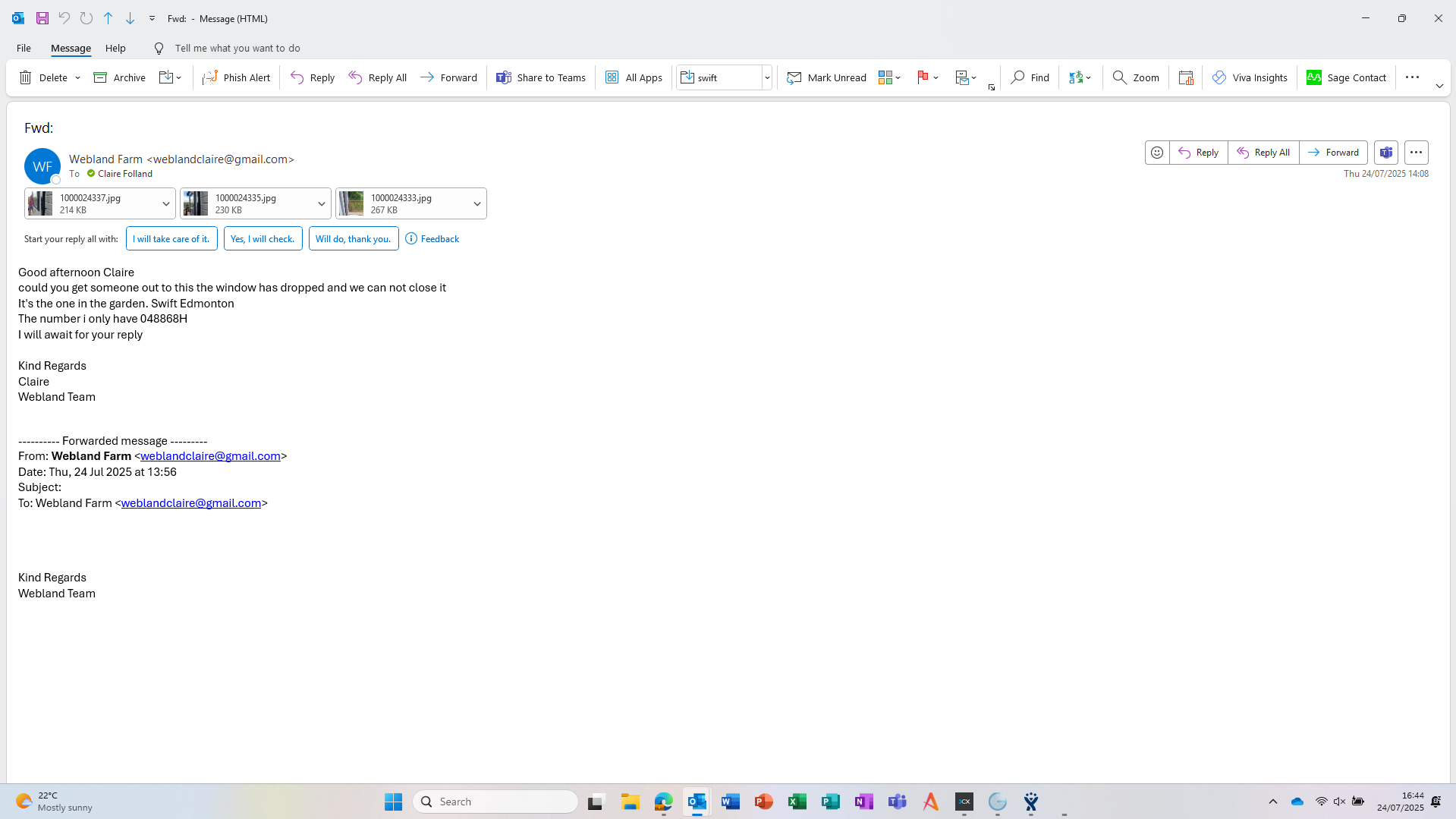Go to the next item with the down arrow
This screenshot has width=1456, height=819.
pyautogui.click(x=131, y=18)
